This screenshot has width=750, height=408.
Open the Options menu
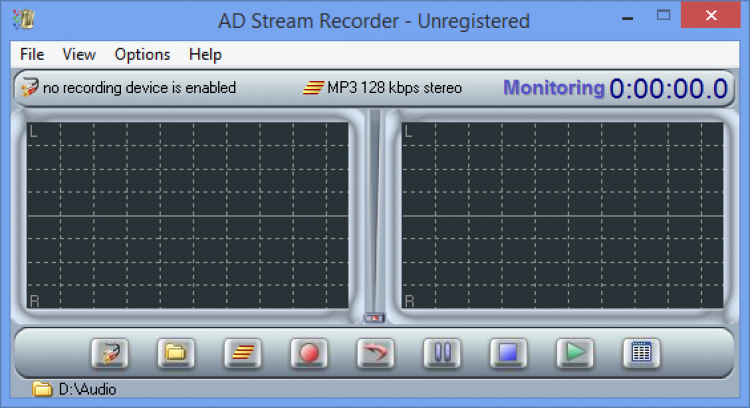tap(142, 55)
